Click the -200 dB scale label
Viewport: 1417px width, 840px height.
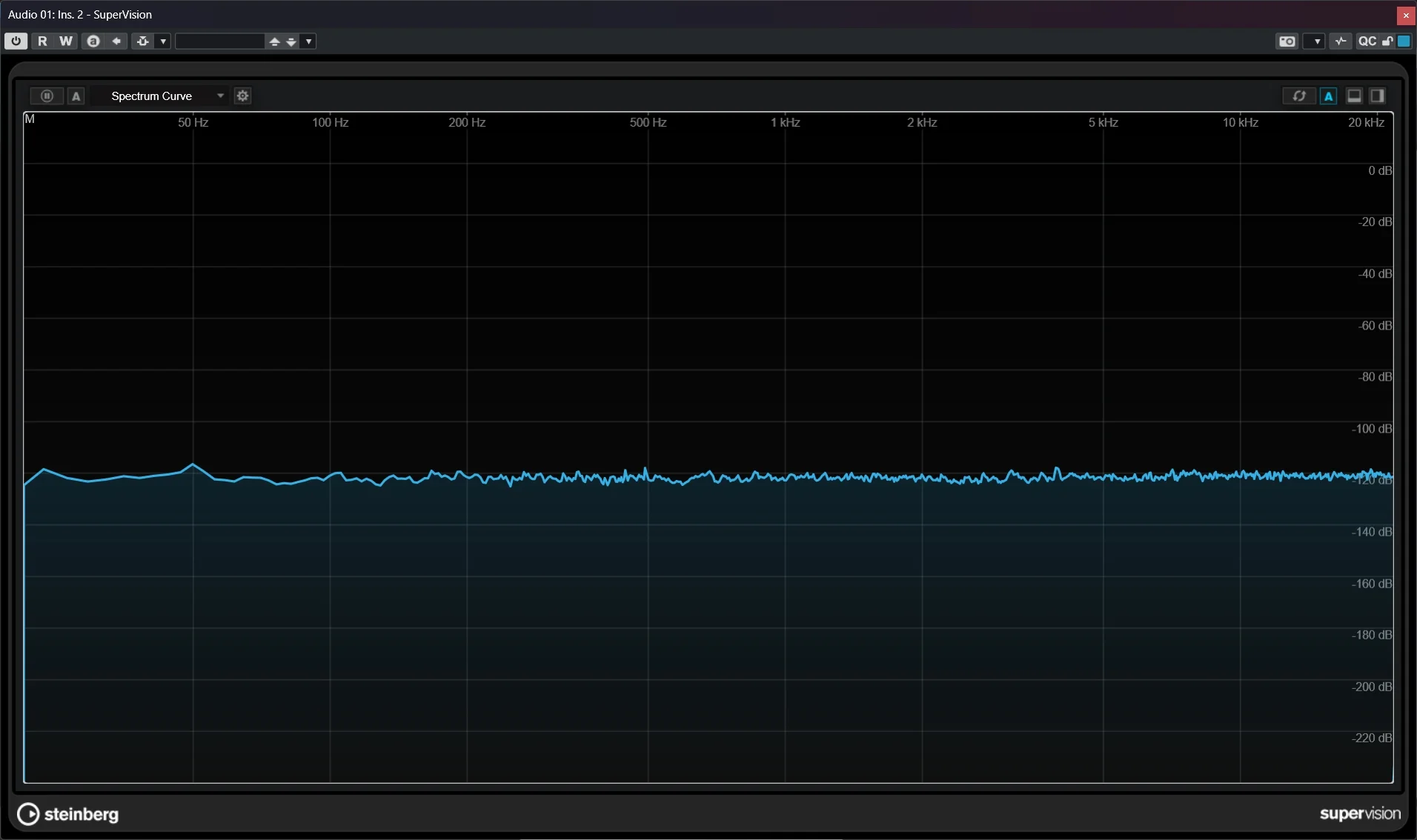(x=1372, y=687)
